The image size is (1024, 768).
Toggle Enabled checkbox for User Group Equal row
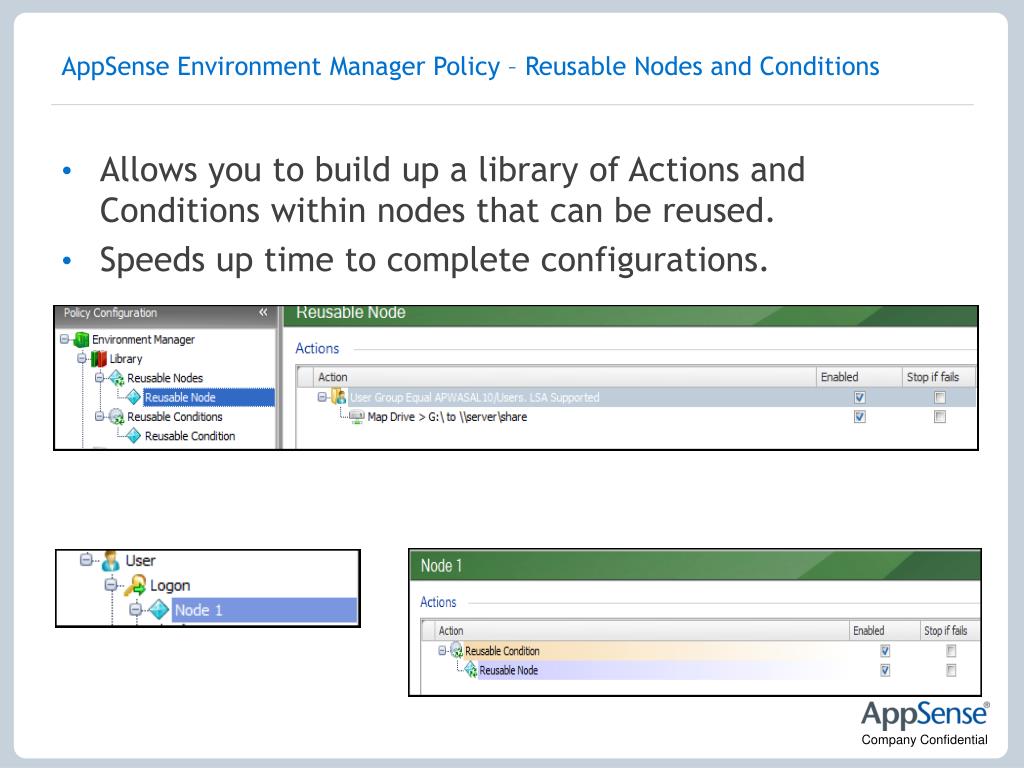tap(859, 397)
